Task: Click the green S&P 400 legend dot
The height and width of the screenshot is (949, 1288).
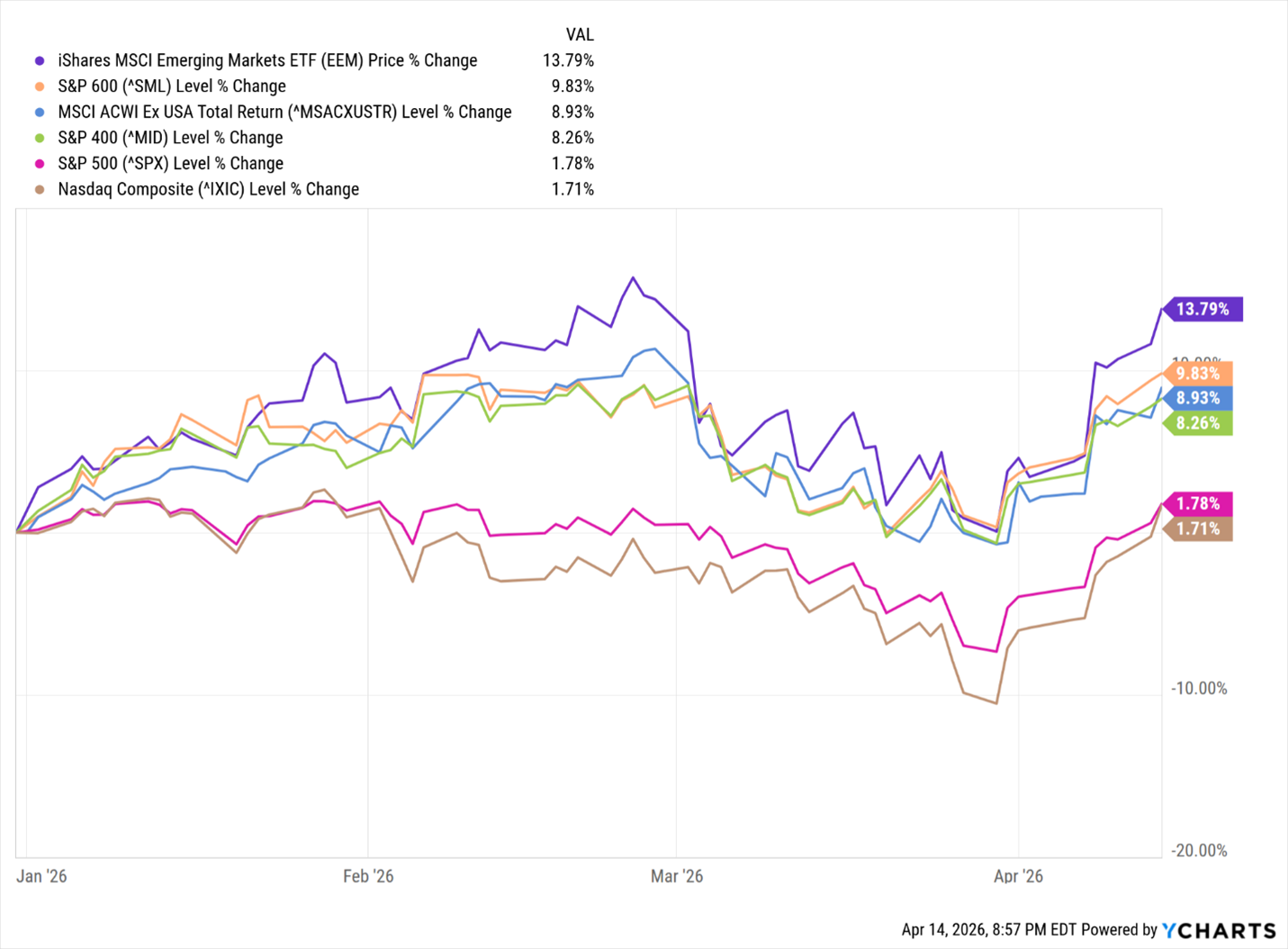Action: tap(40, 138)
